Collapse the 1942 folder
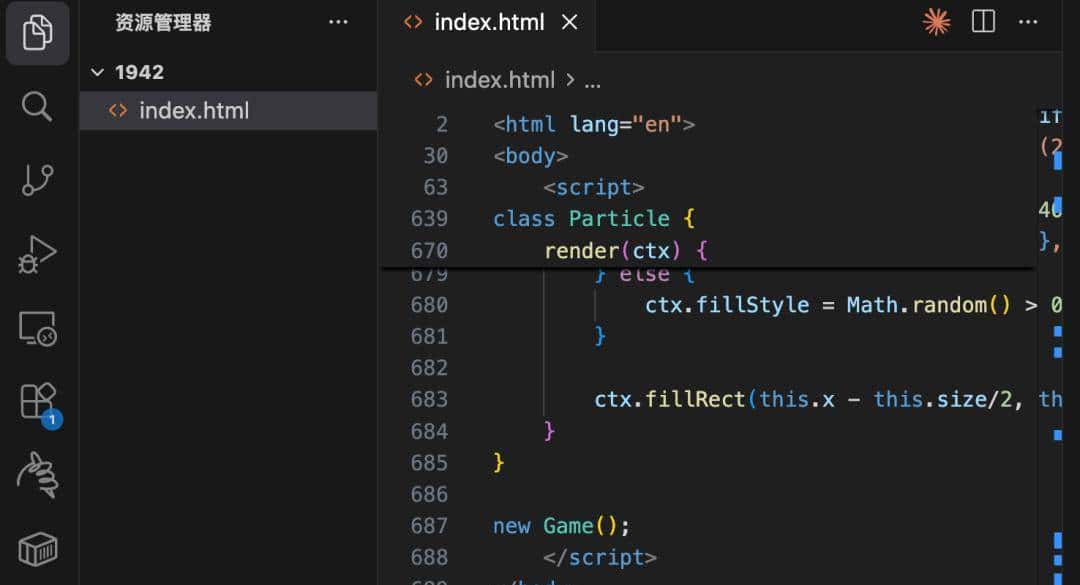 pos(98,72)
